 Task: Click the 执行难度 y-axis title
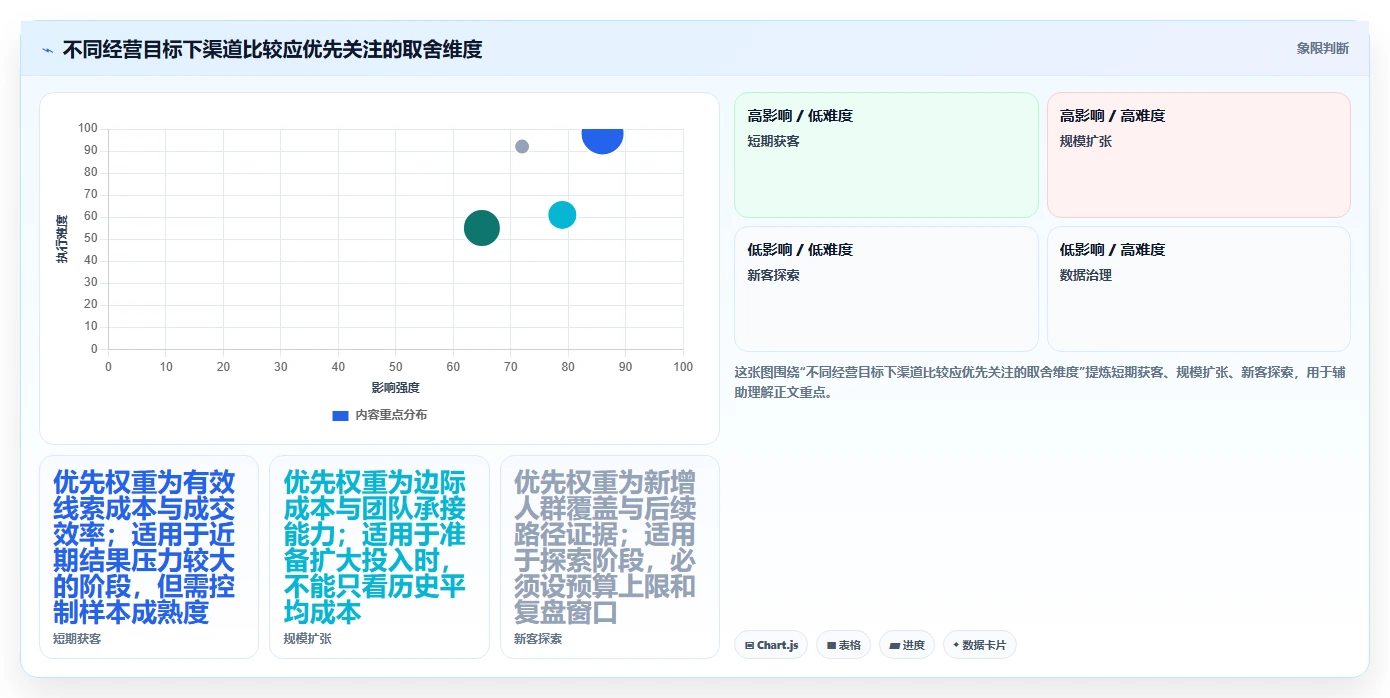pyautogui.click(x=62, y=239)
